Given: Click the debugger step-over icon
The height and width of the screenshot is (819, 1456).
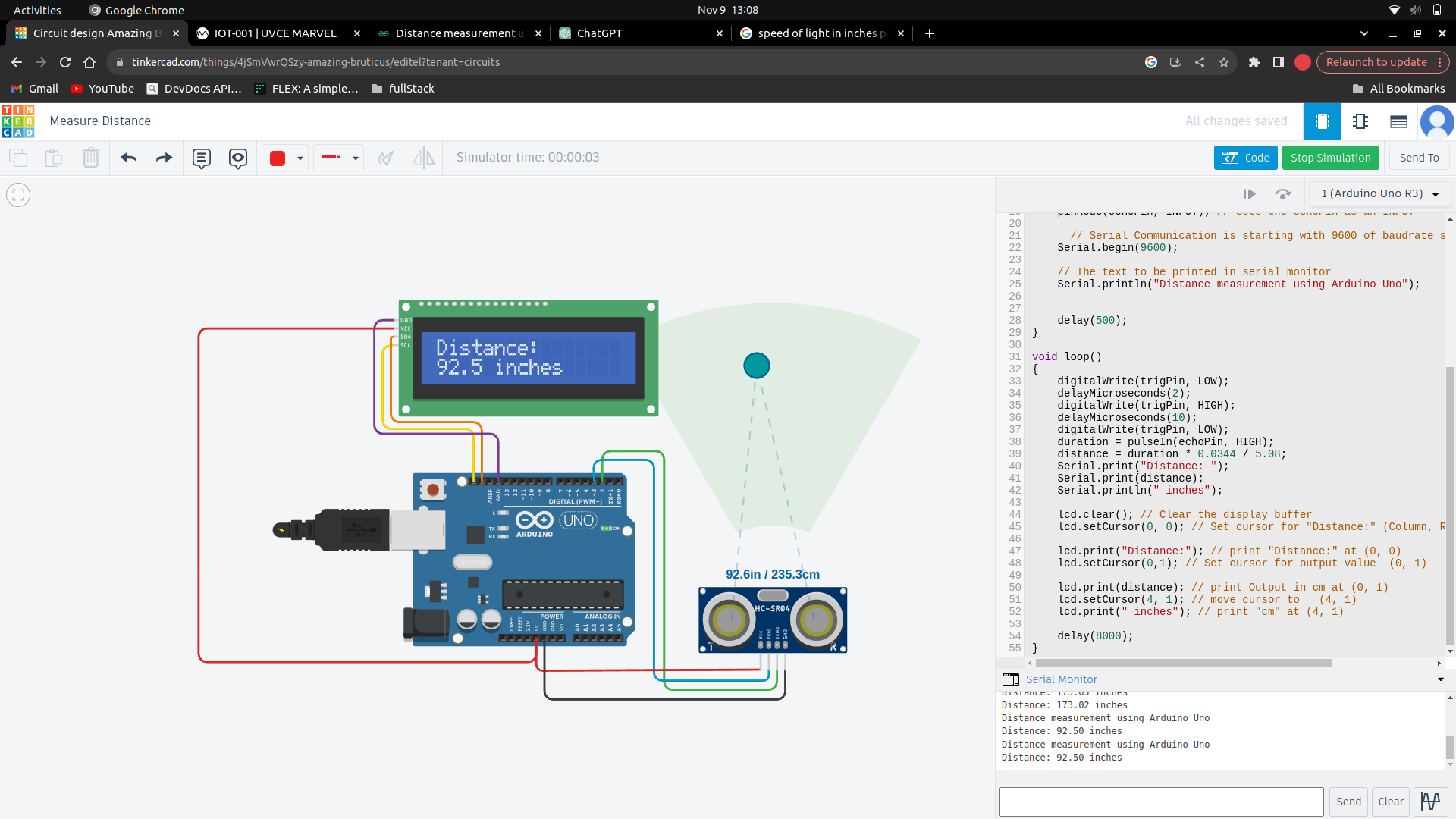Looking at the screenshot, I should coord(1282,194).
